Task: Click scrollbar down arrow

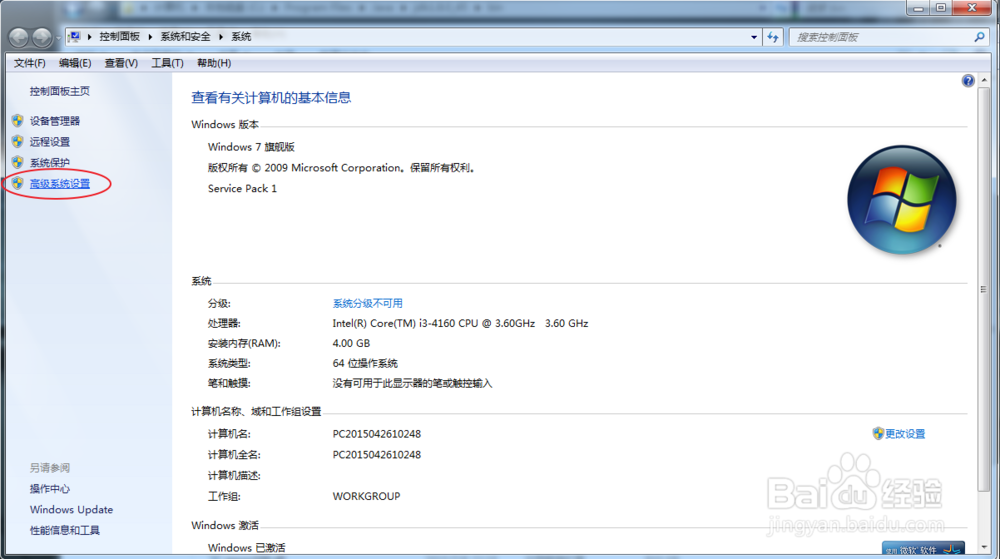Action: click(x=983, y=548)
